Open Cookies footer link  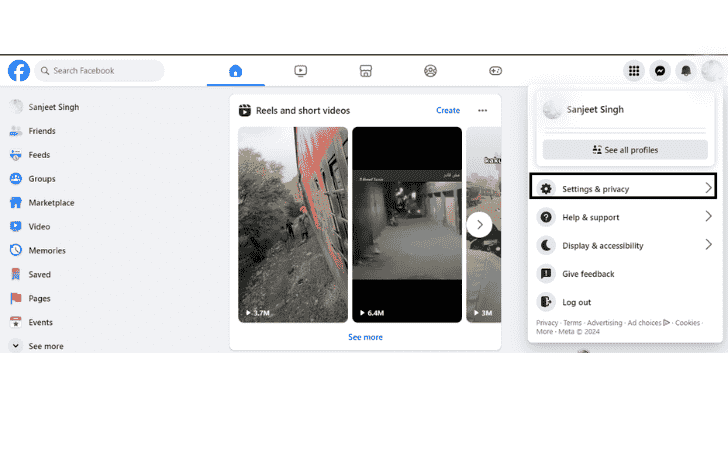(x=687, y=323)
